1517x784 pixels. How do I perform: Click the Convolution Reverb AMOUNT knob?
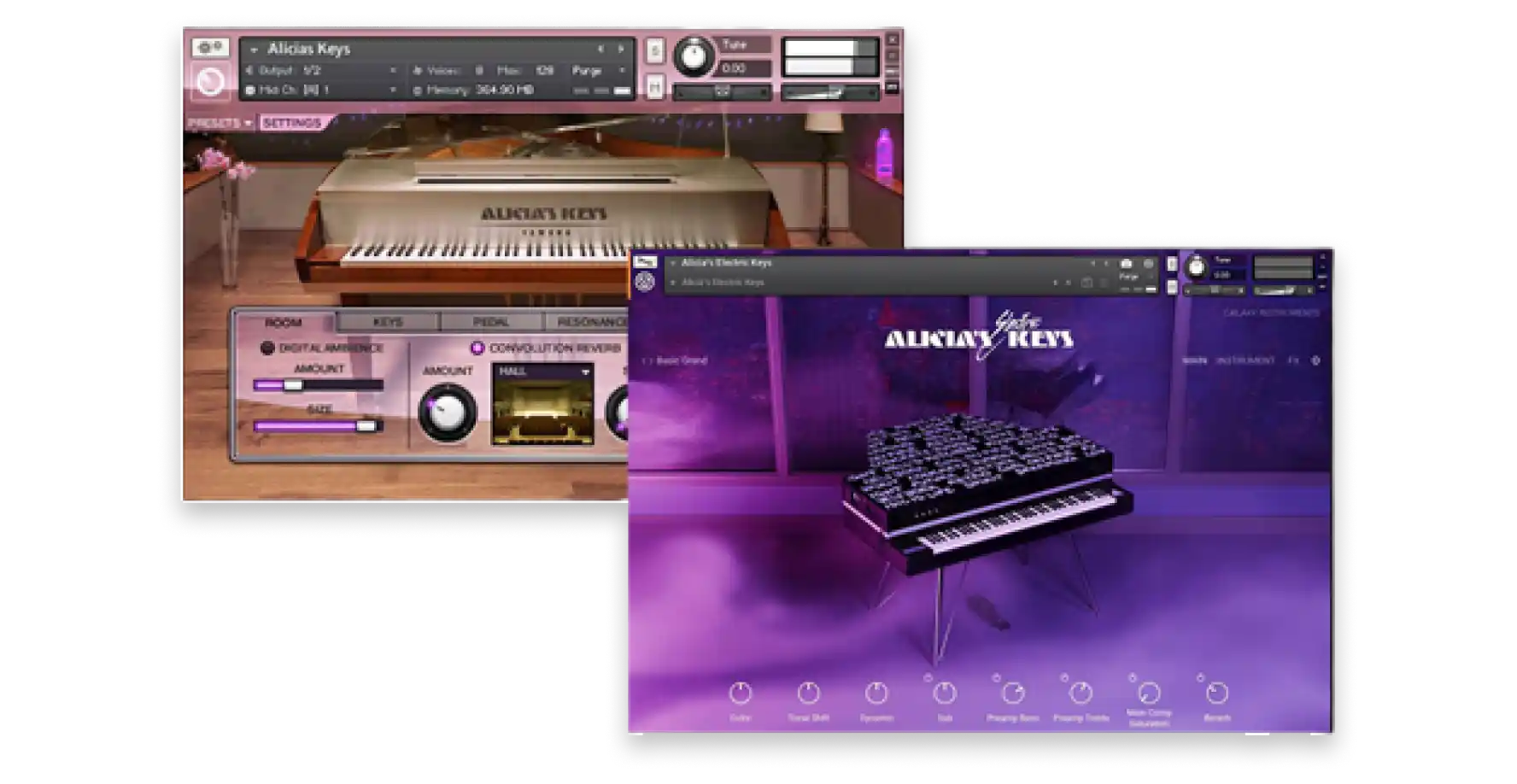[448, 412]
